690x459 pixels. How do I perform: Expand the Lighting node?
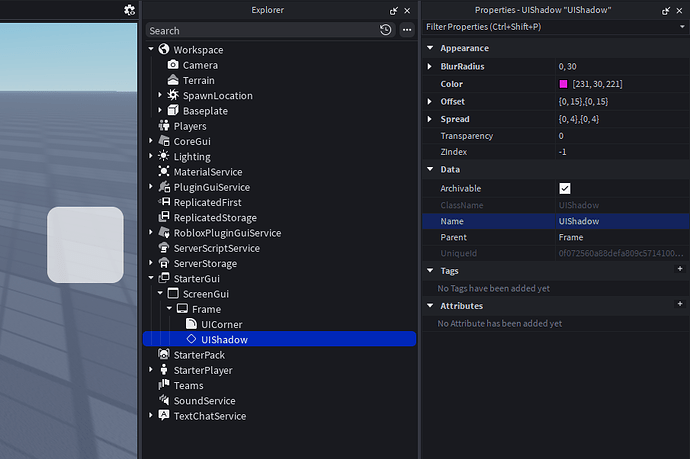[x=151, y=156]
